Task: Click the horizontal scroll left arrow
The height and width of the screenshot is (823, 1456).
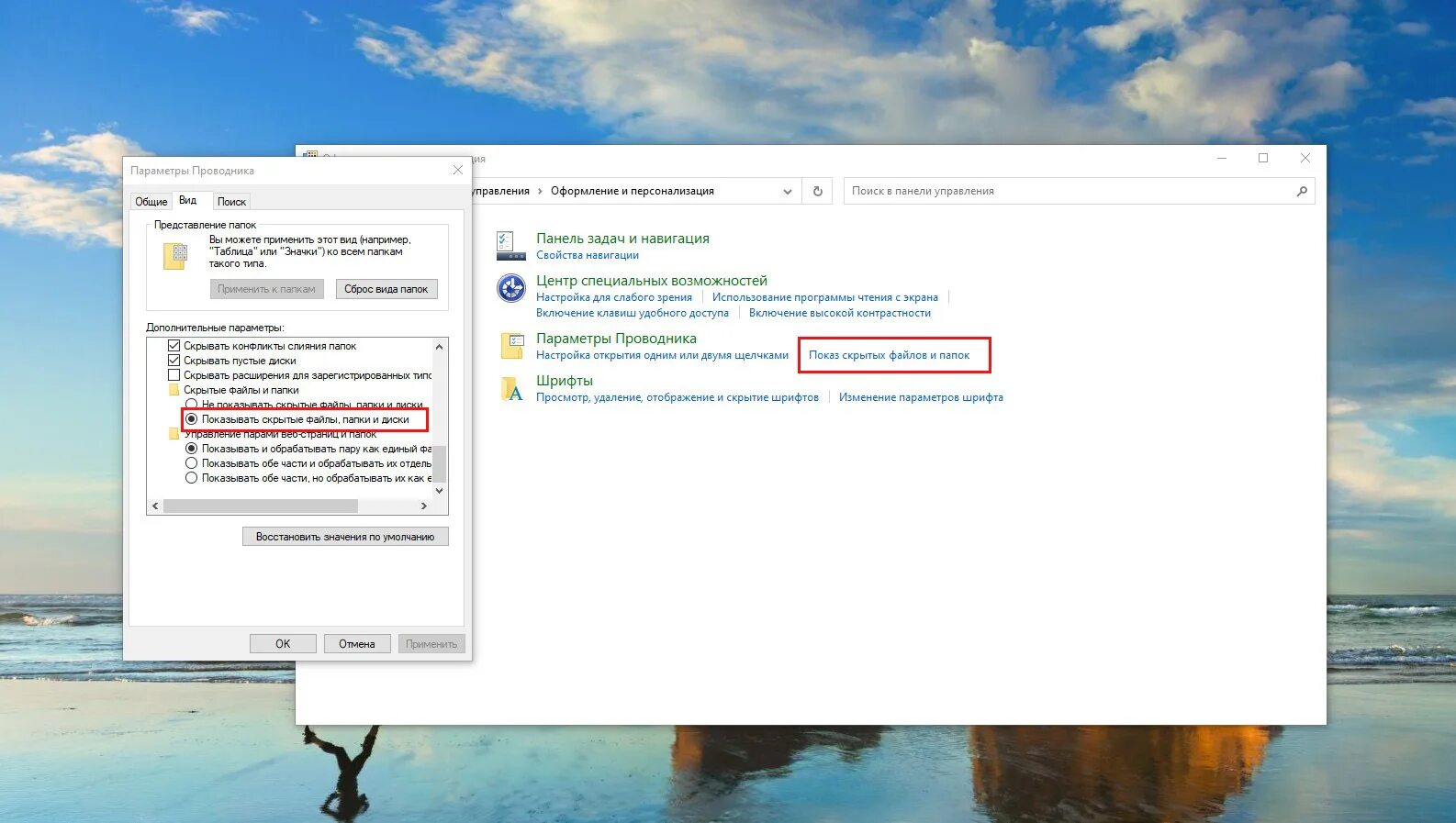Action: (155, 506)
